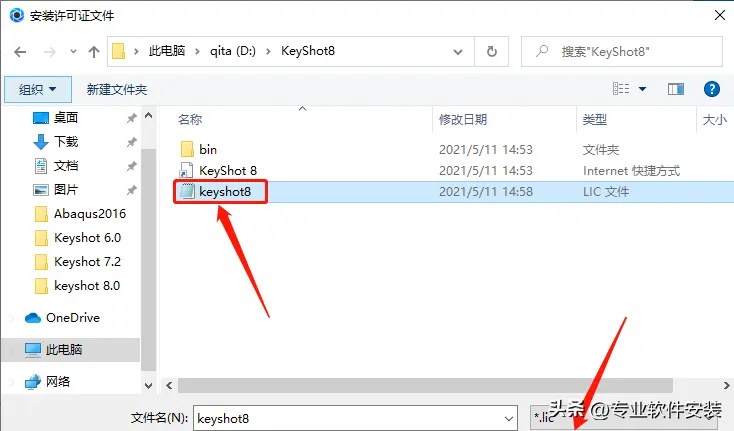The width and height of the screenshot is (734, 431).
Task: Expand recent locations chevron
Action: coord(73,51)
